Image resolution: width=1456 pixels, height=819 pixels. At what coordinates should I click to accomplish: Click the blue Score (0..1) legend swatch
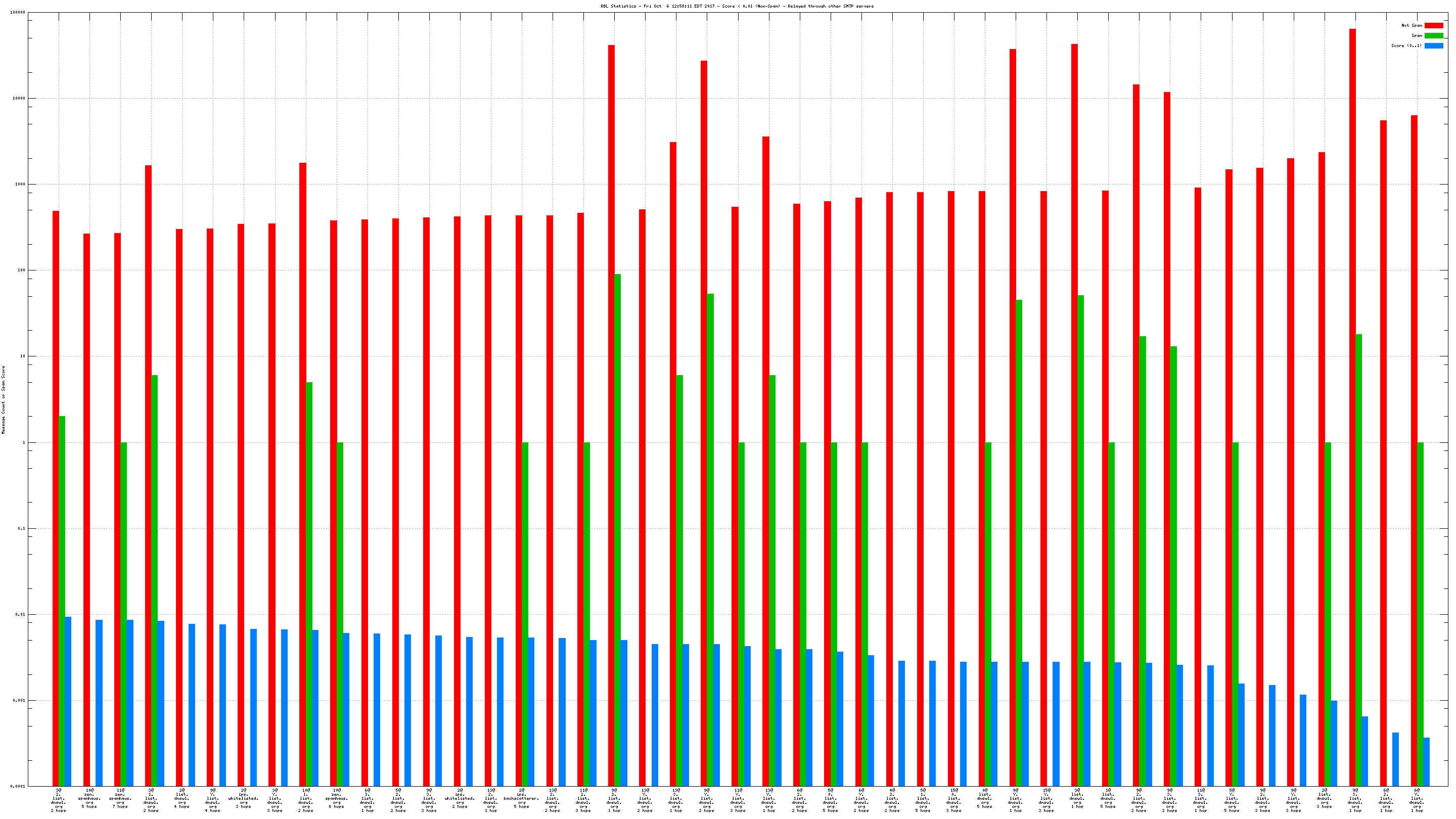(1433, 46)
